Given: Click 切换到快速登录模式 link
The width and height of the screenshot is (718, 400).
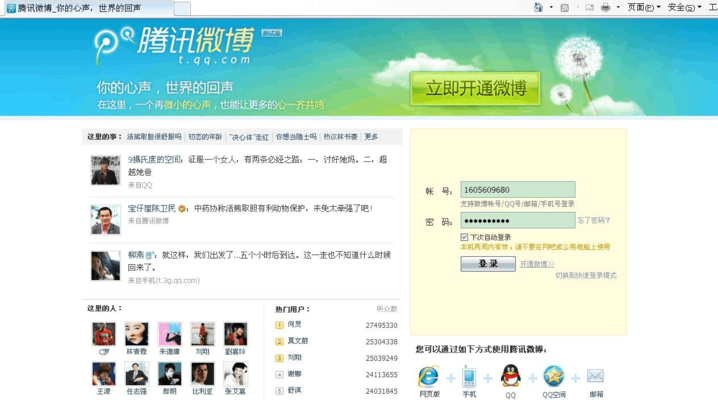Looking at the screenshot, I should point(586,276).
